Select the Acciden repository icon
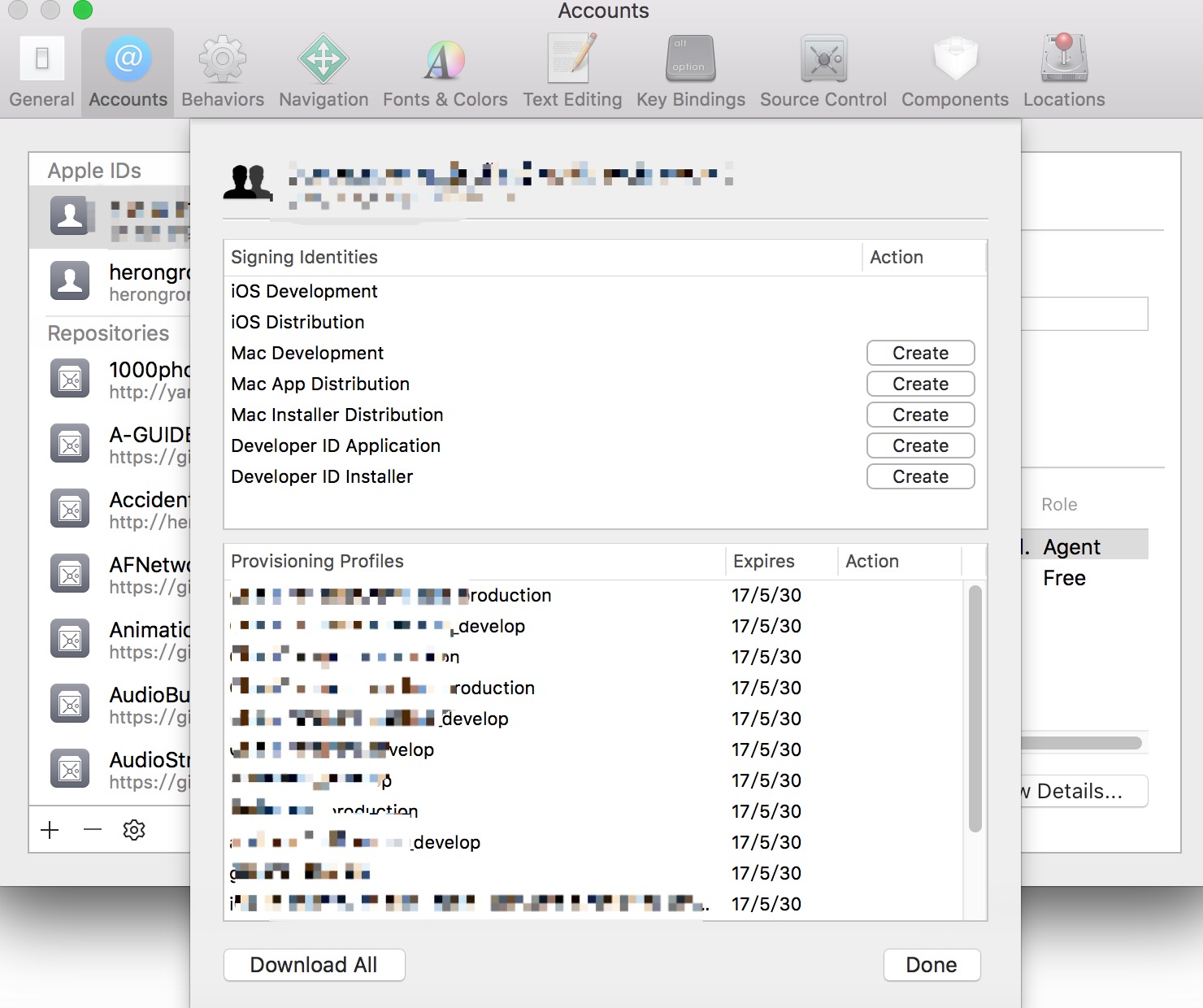 point(70,509)
